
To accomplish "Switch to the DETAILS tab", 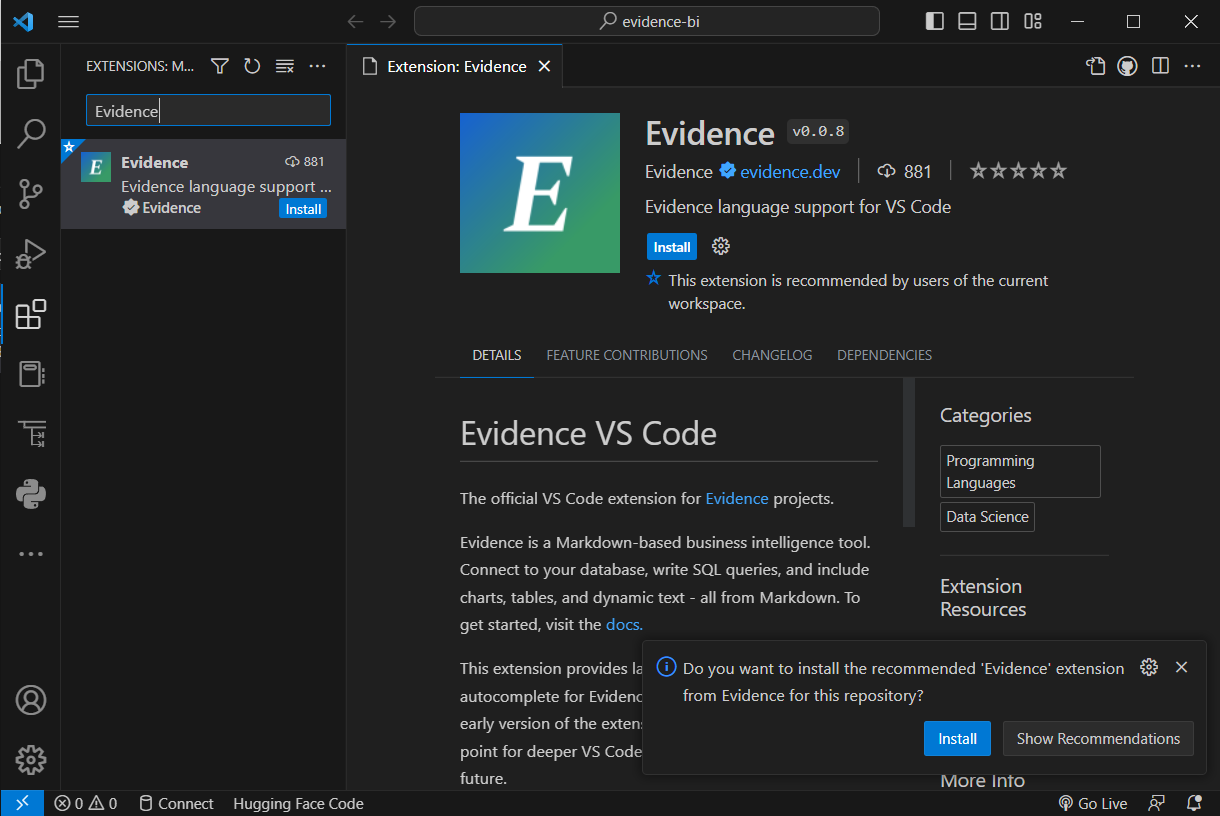I will (497, 355).
